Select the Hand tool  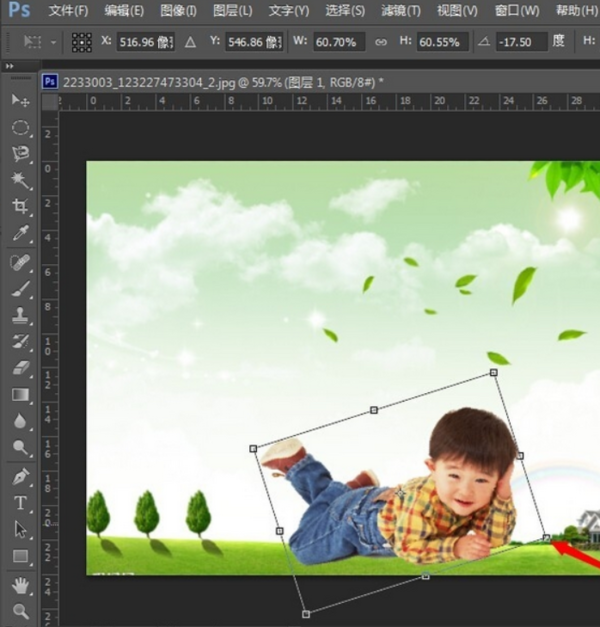20,584
